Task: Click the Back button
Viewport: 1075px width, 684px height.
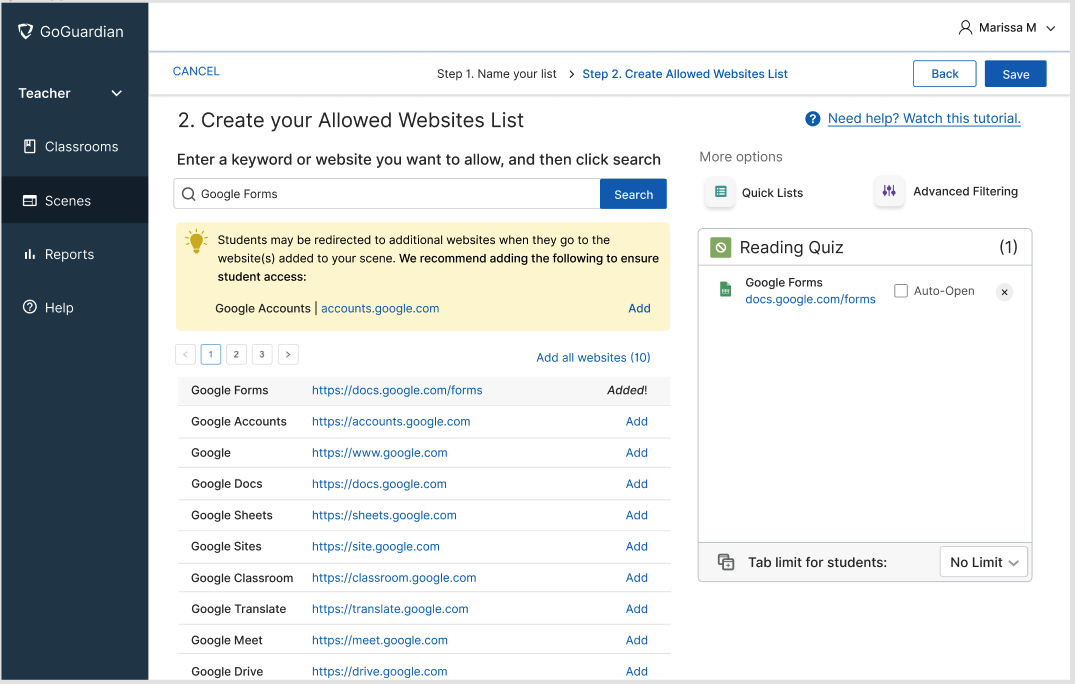Action: pyautogui.click(x=944, y=73)
